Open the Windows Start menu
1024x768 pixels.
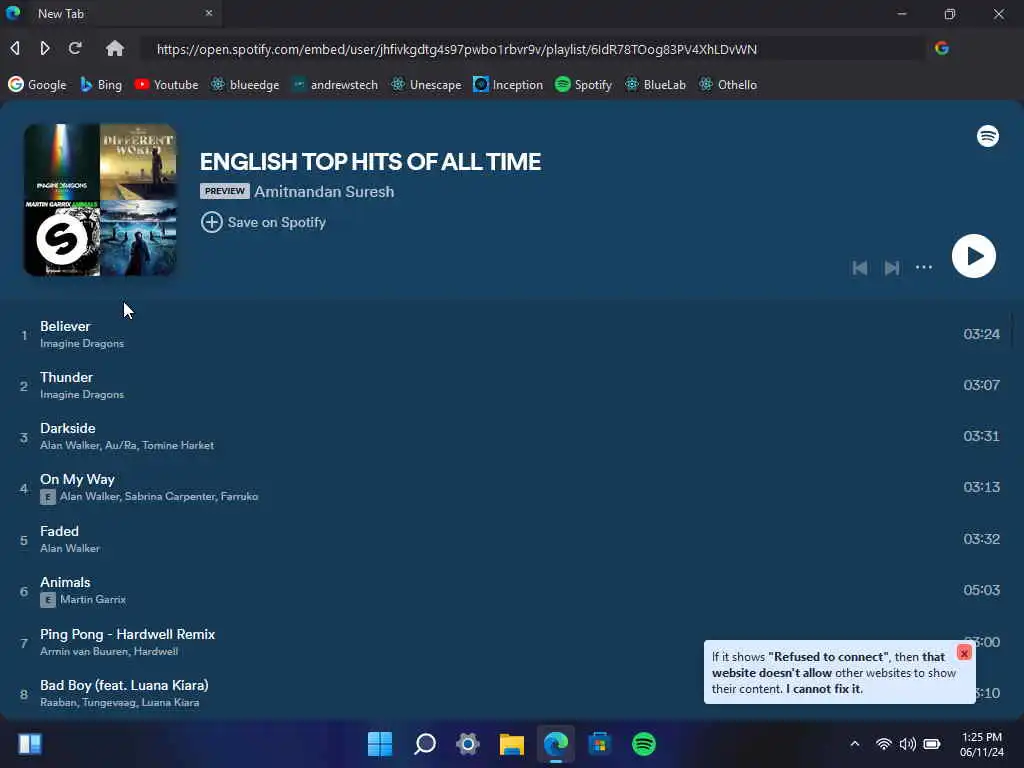pos(380,744)
